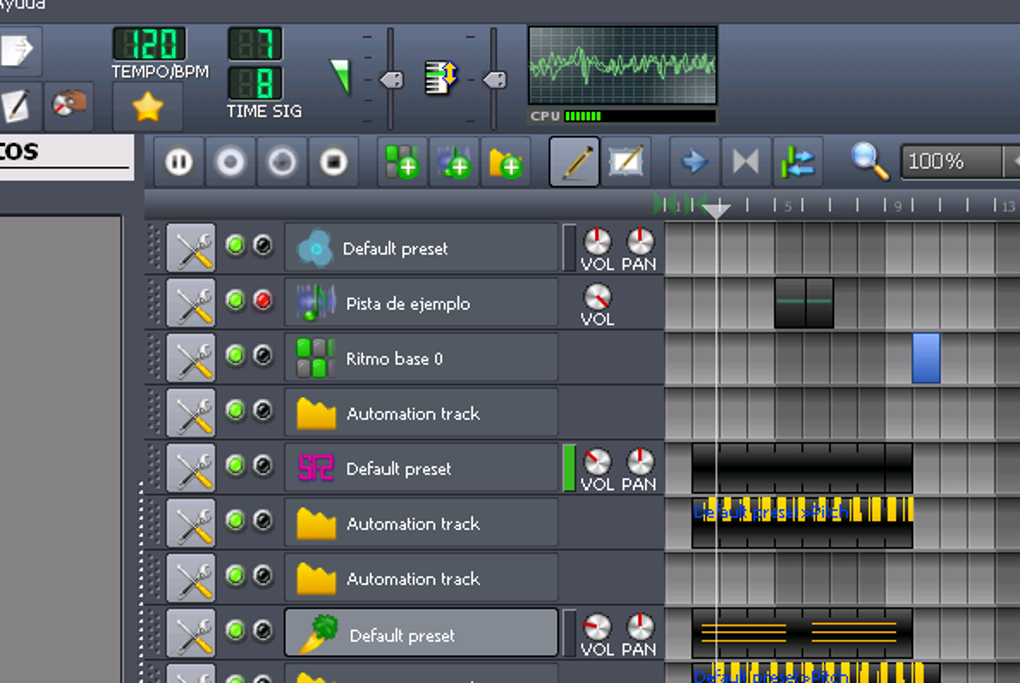Mute the carrot-icon Default preset track
The width and height of the screenshot is (1020, 683).
[x=235, y=630]
